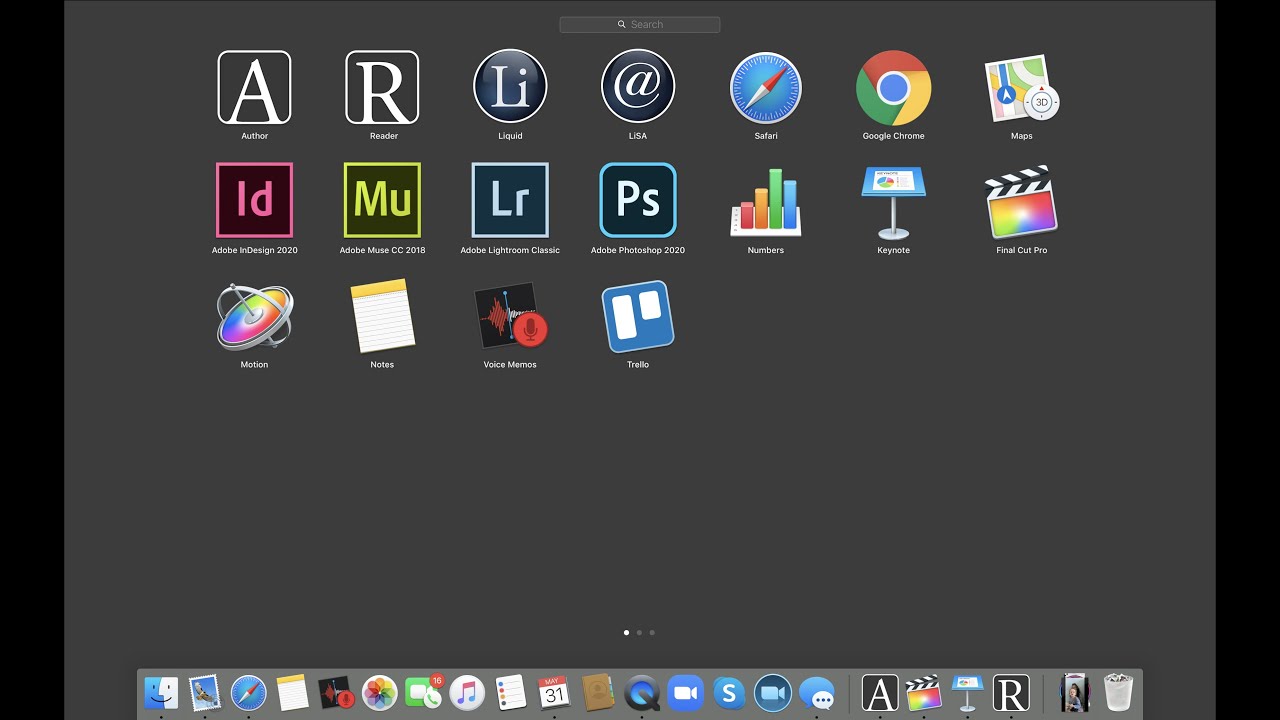Screen dimensions: 1280x720
Task: Open Notes from the Launchpad grid
Action: 382,316
